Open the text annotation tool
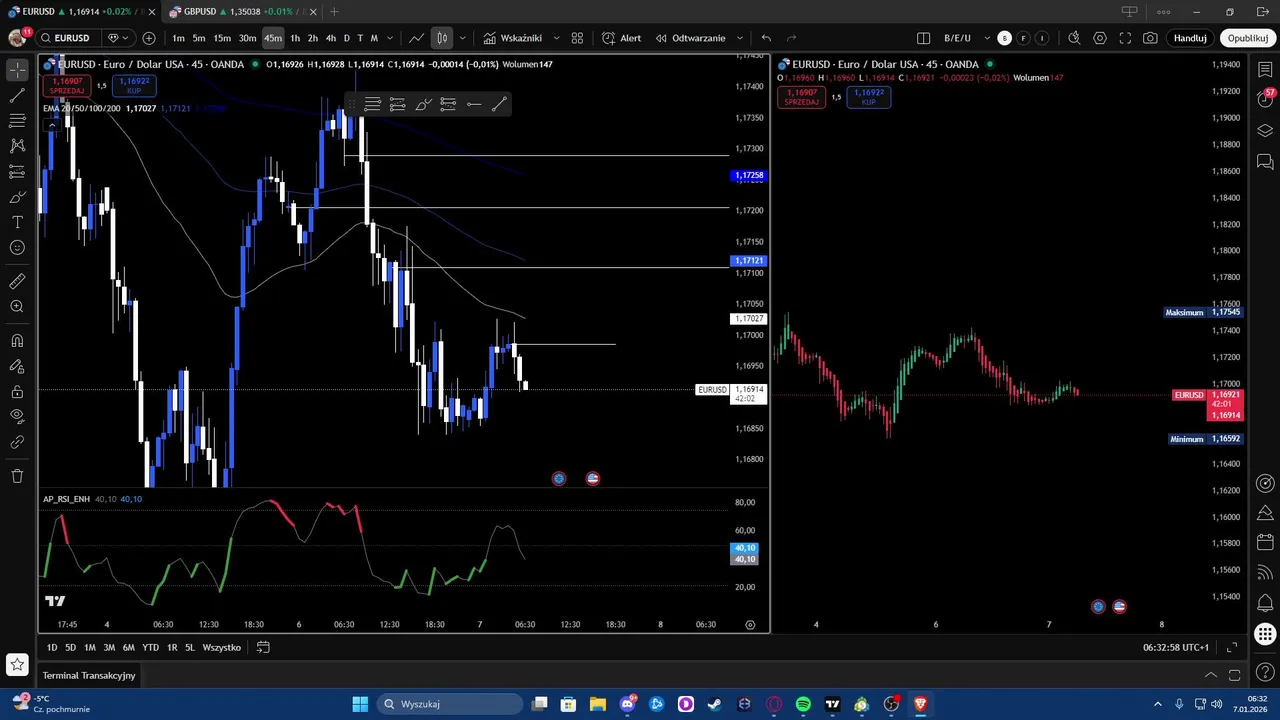 (17, 222)
